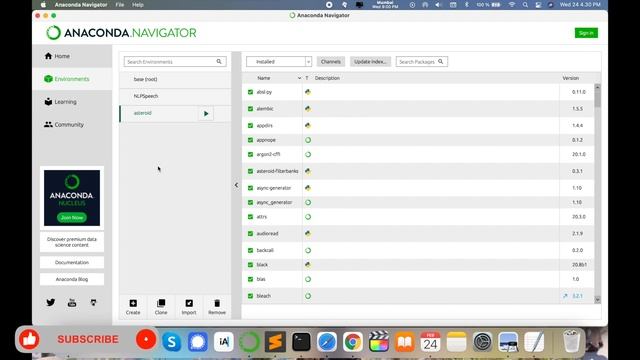Open the Twitter link icon
This screenshot has height=360, width=640.
(x=51, y=302)
